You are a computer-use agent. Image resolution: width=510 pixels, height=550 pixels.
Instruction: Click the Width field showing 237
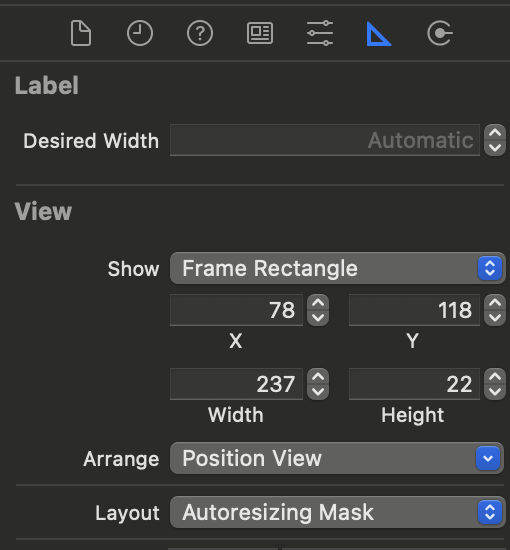click(x=236, y=384)
